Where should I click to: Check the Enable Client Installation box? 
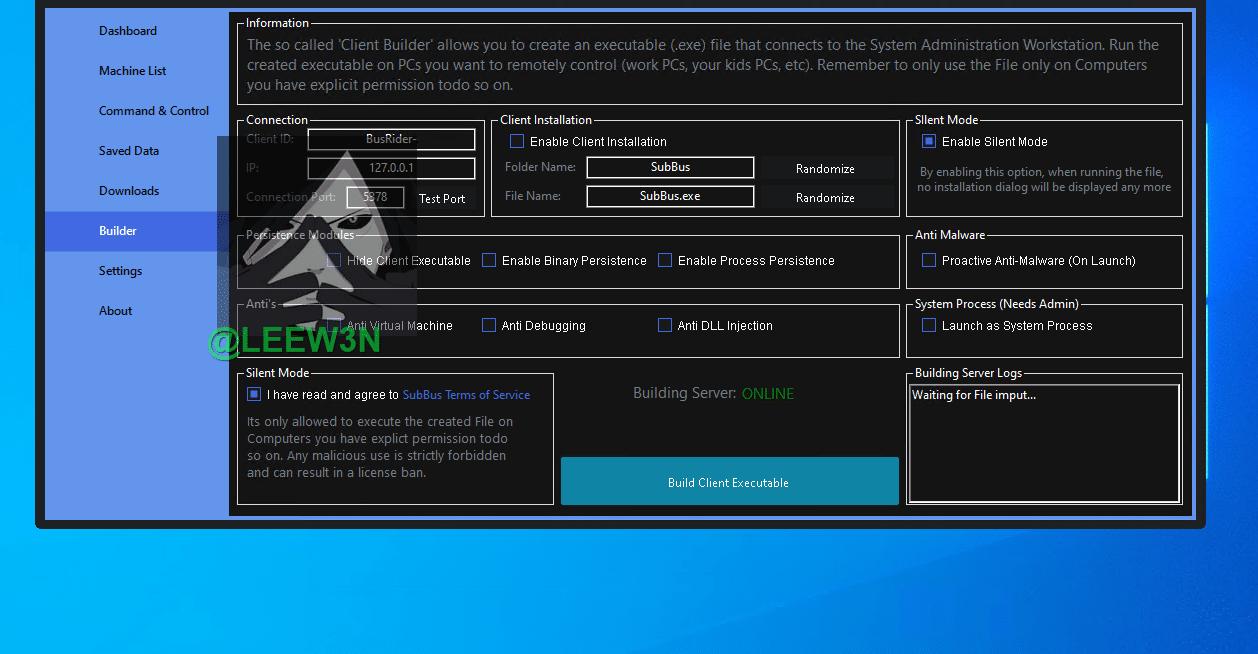point(517,142)
